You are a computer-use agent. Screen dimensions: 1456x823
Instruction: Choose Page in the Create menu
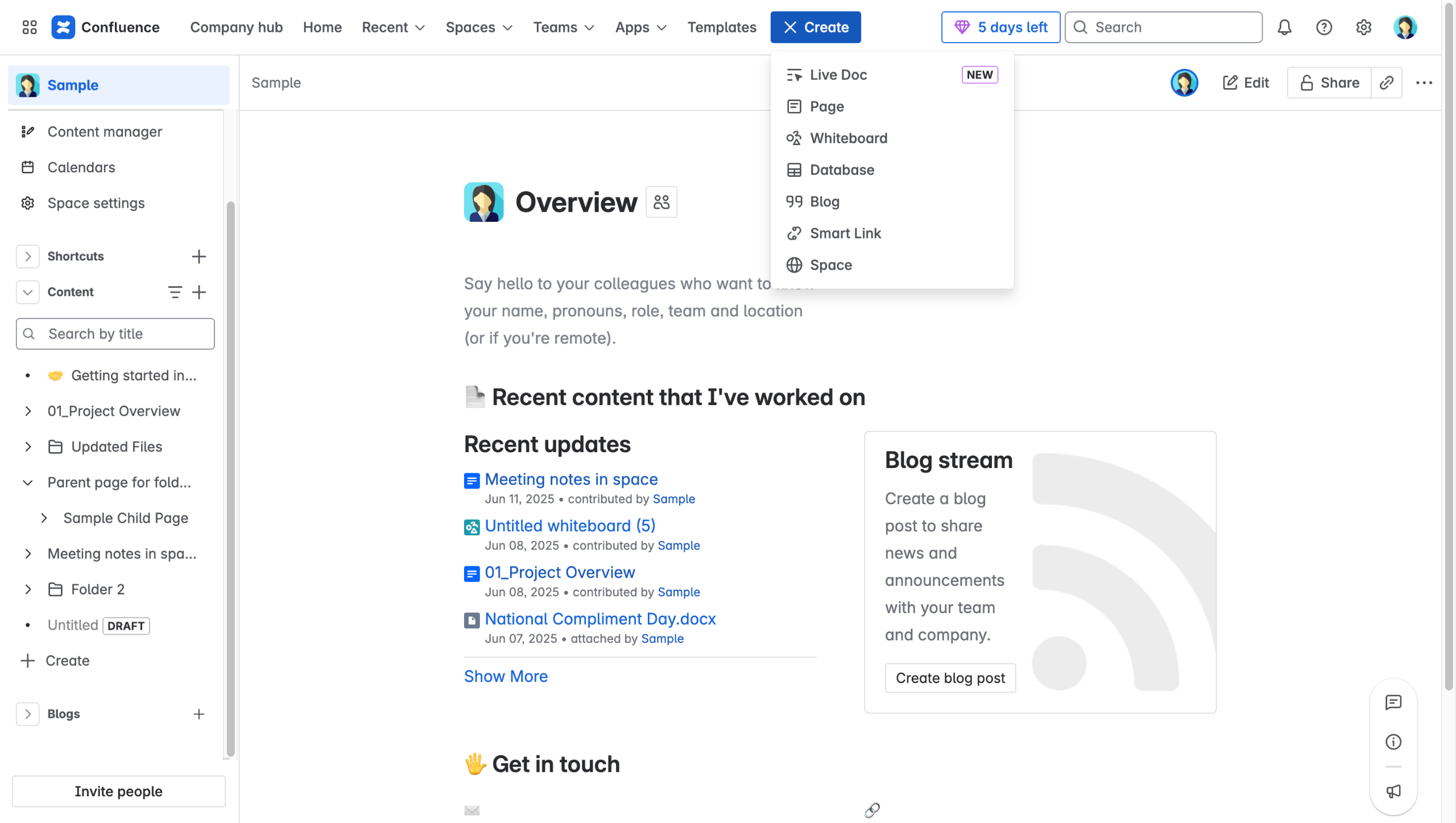coord(892,107)
